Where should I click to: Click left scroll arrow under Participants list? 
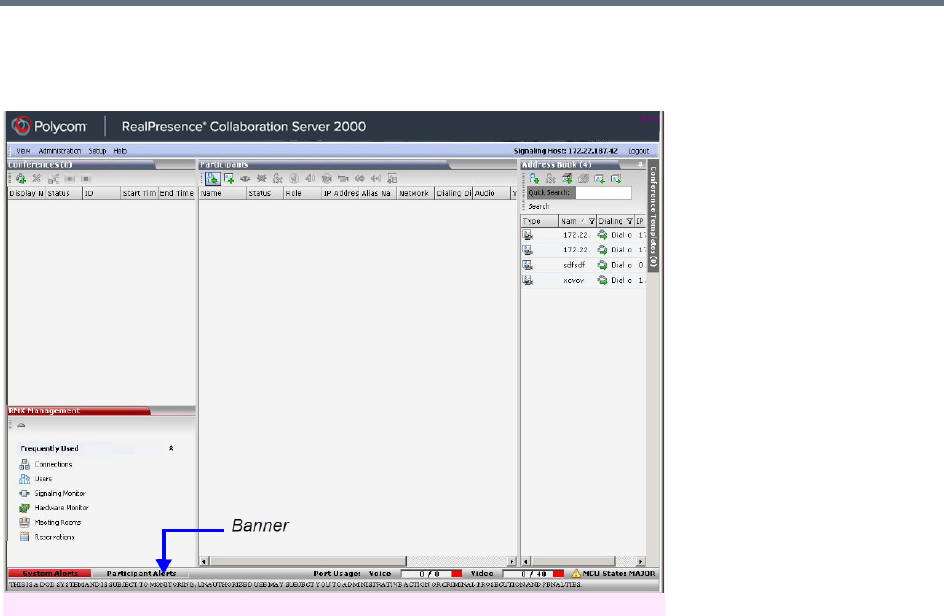(x=203, y=561)
